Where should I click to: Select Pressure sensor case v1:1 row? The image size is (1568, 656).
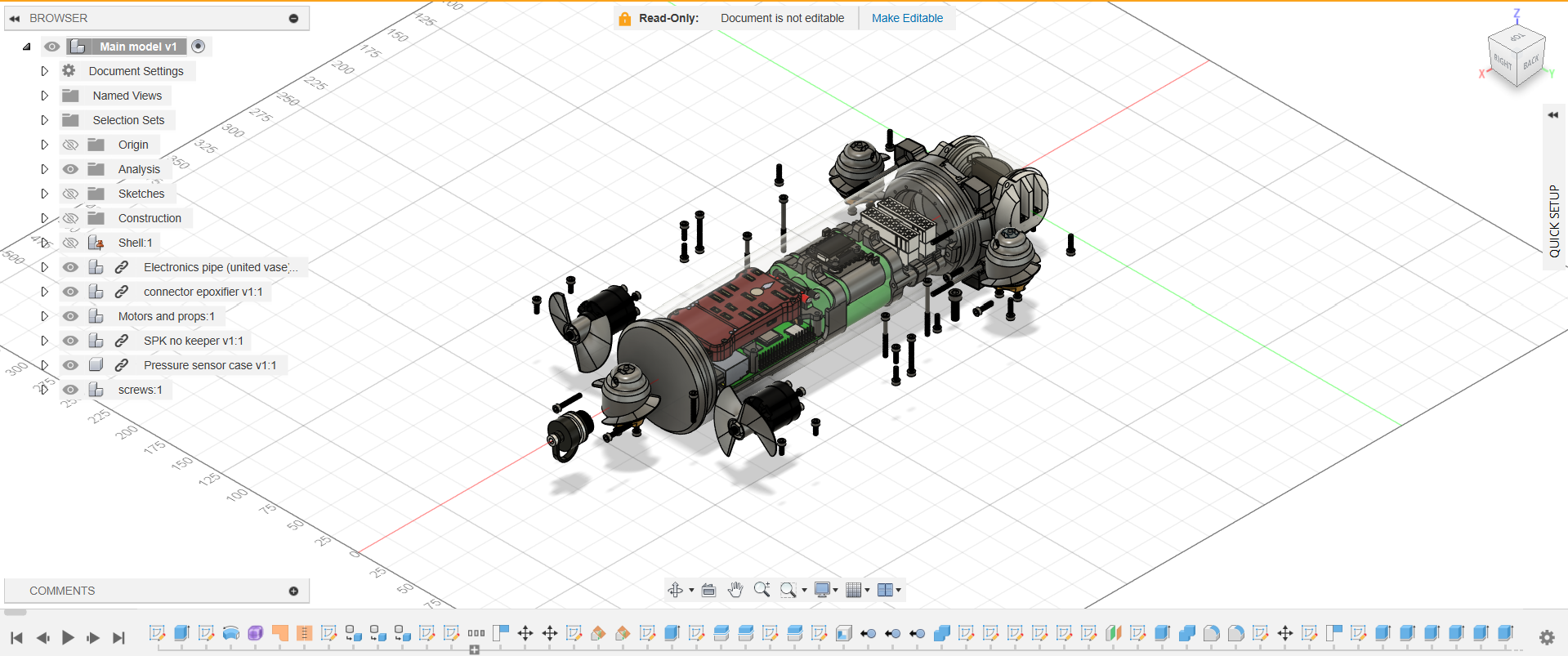[x=172, y=365]
